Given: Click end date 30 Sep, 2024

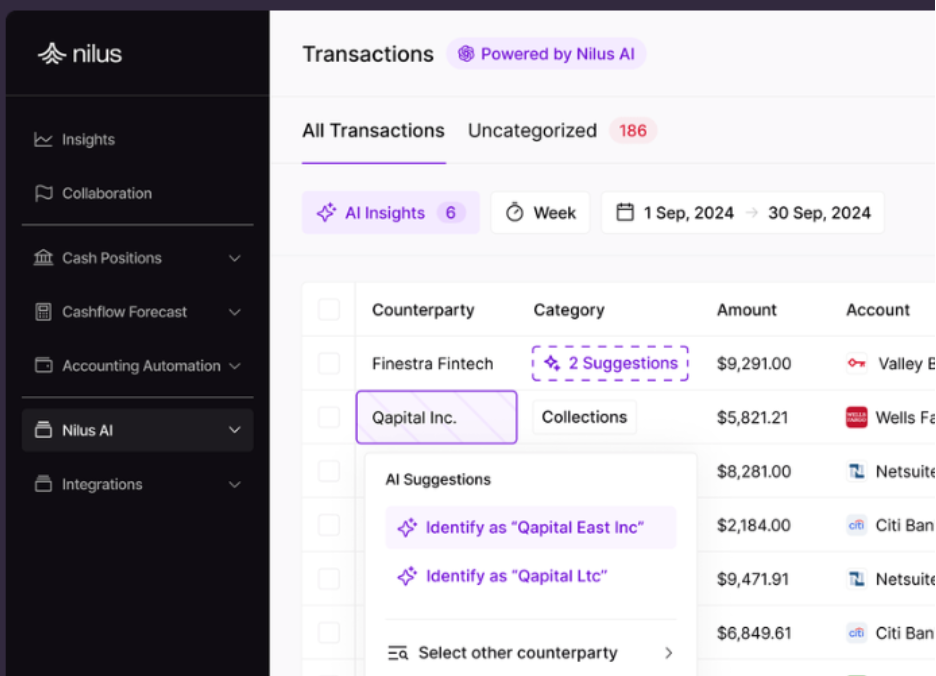Looking at the screenshot, I should pos(819,213).
